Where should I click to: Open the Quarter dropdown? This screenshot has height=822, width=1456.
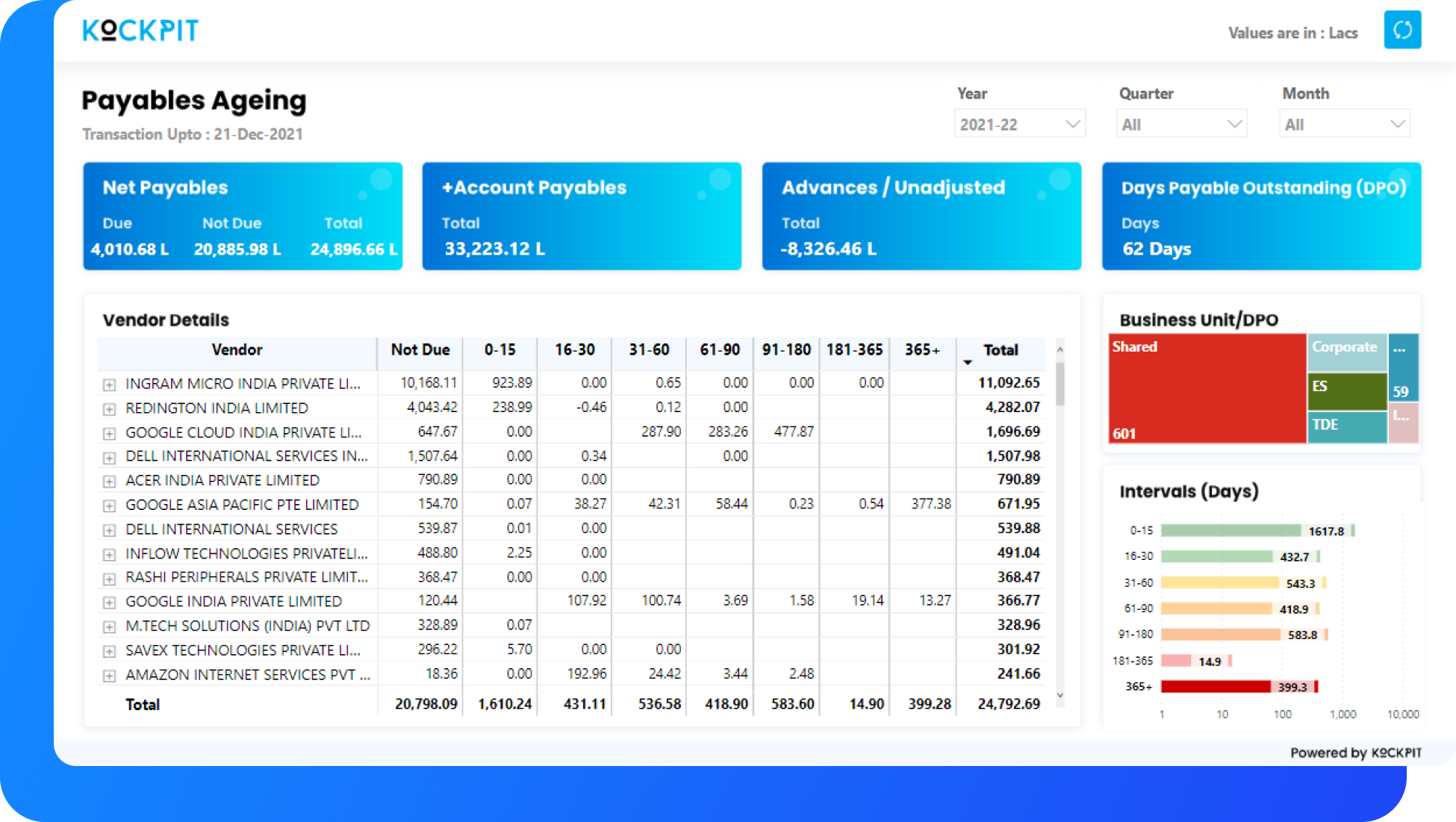tap(1182, 125)
